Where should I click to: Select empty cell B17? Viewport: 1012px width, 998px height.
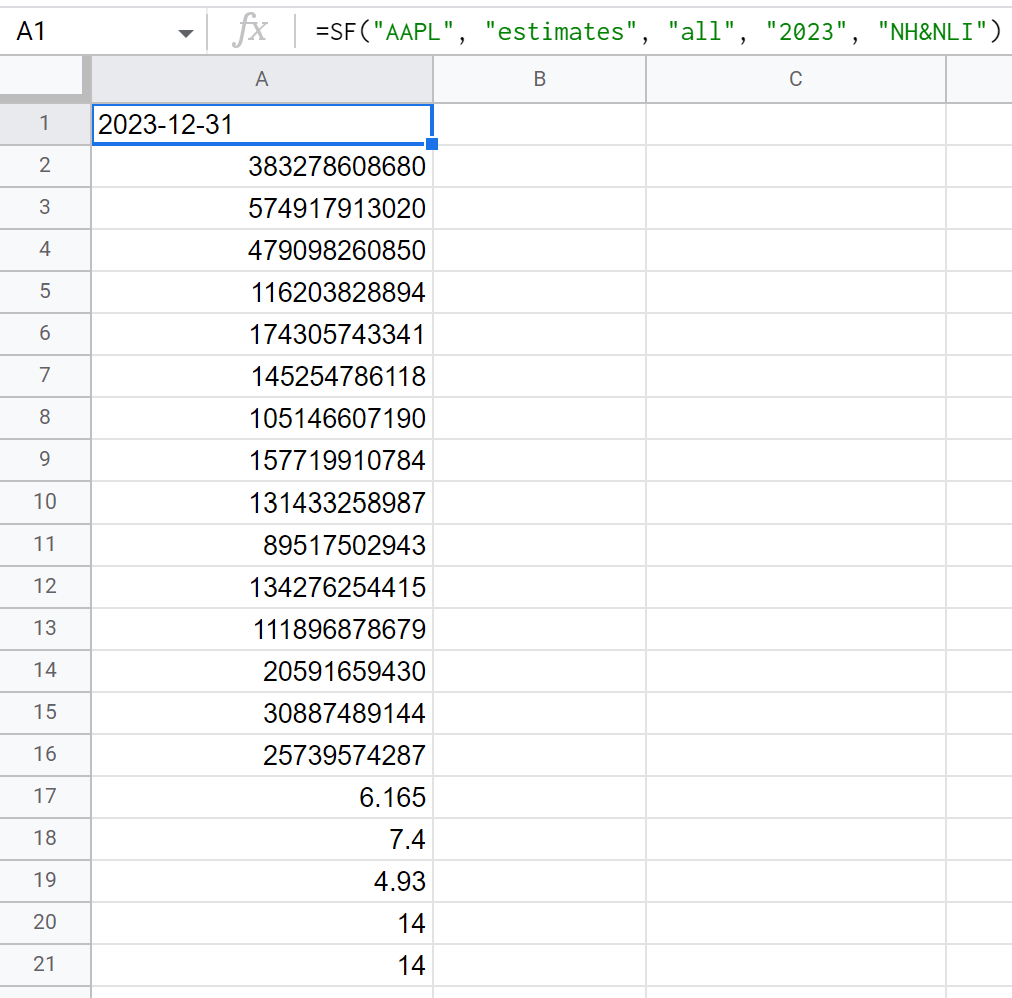(x=540, y=797)
